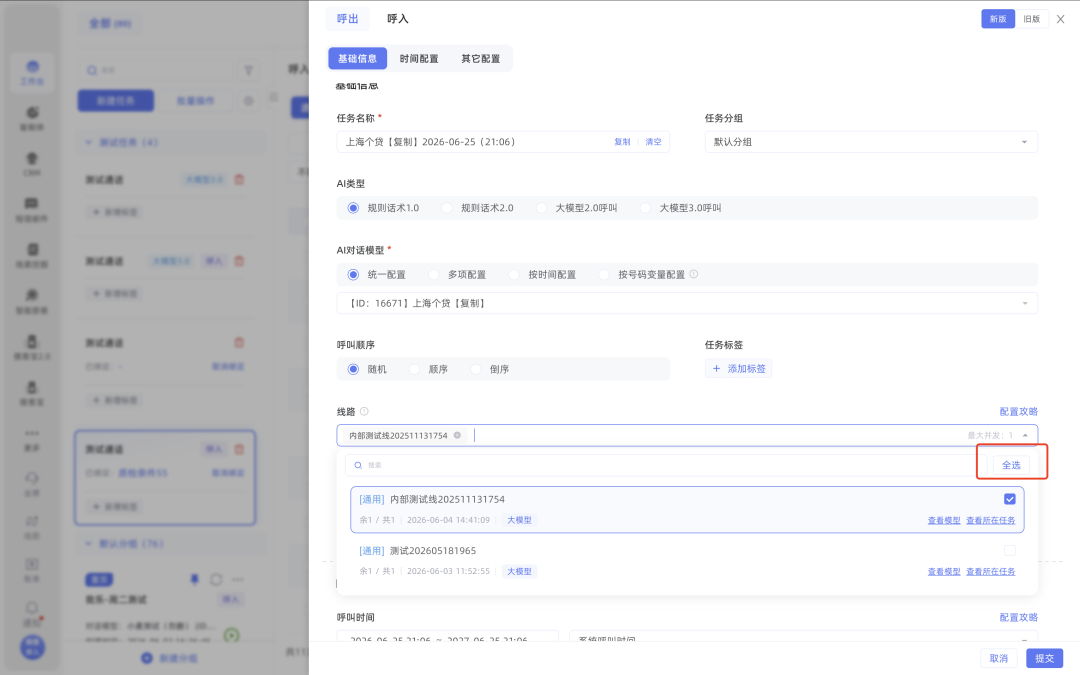1080x675 pixels.
Task: Click 查看模型 for 内部测试线202511131754
Action: (x=944, y=521)
